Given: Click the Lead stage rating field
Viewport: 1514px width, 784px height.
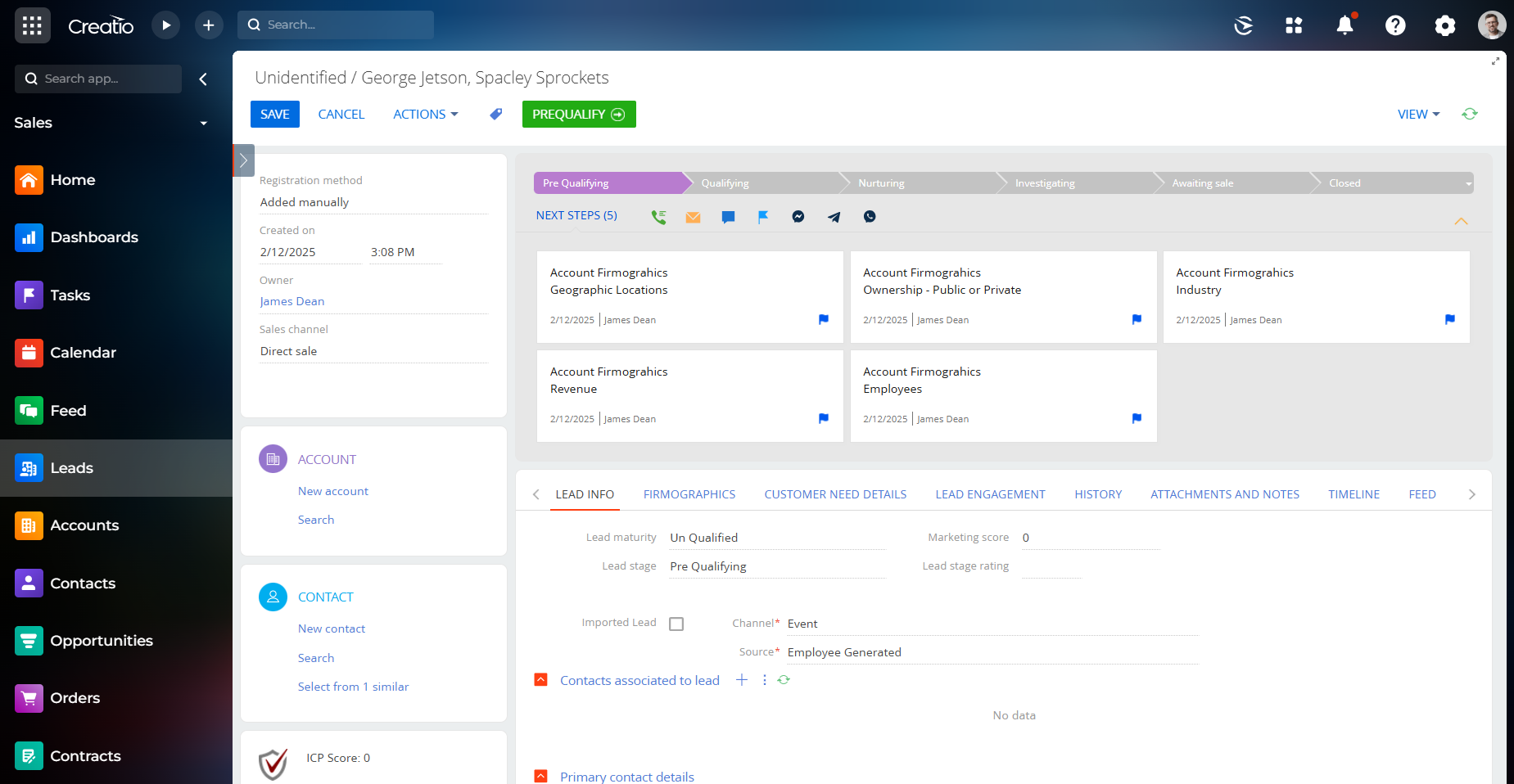Looking at the screenshot, I should pyautogui.click(x=1051, y=566).
